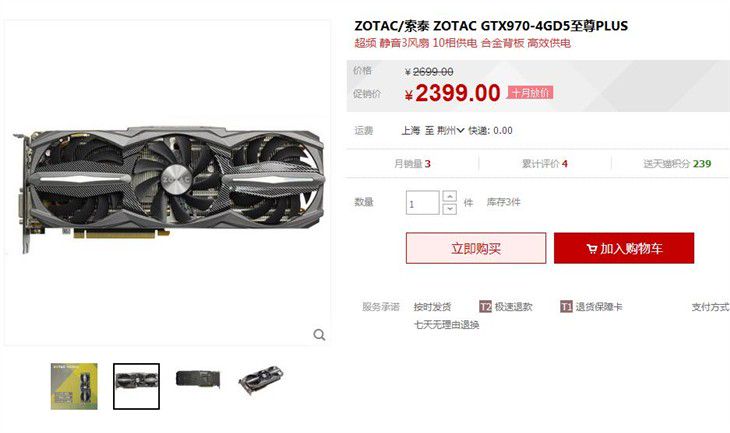Viewport: 730px width, 433px height.
Task: Click the 七天无理由退换 service link
Action: click(x=446, y=325)
